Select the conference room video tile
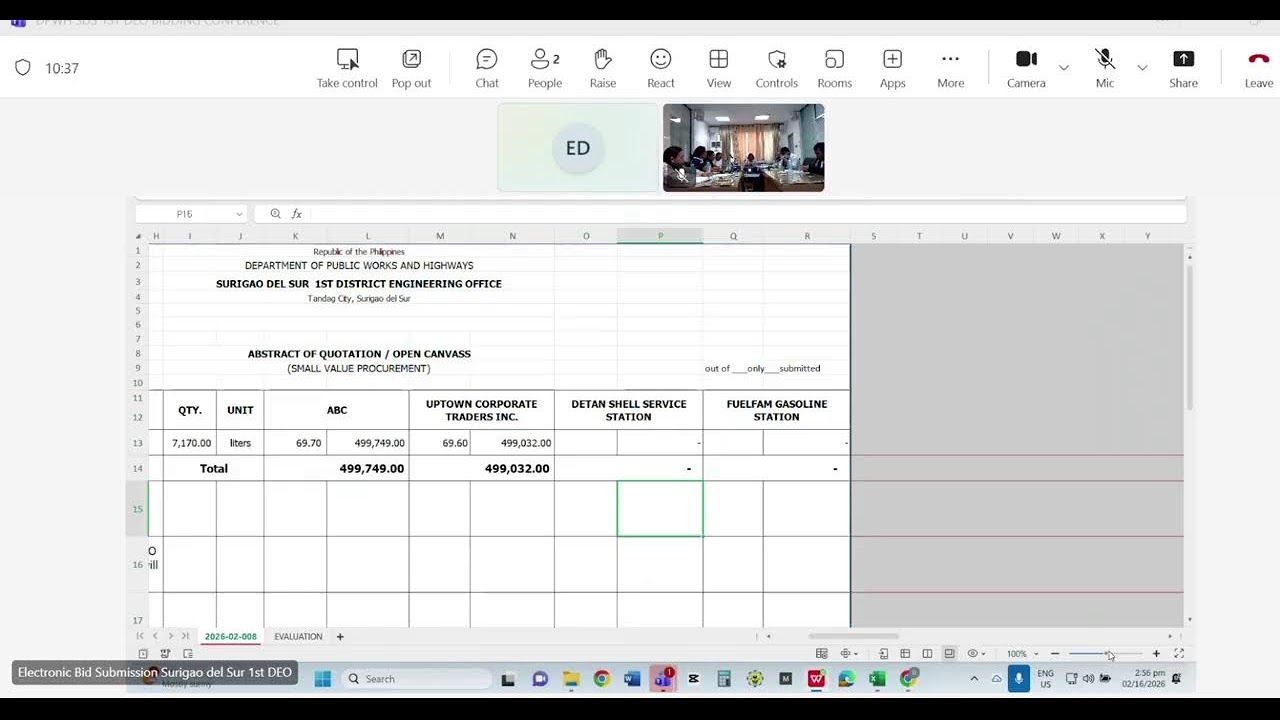The image size is (1280, 720). [744, 148]
